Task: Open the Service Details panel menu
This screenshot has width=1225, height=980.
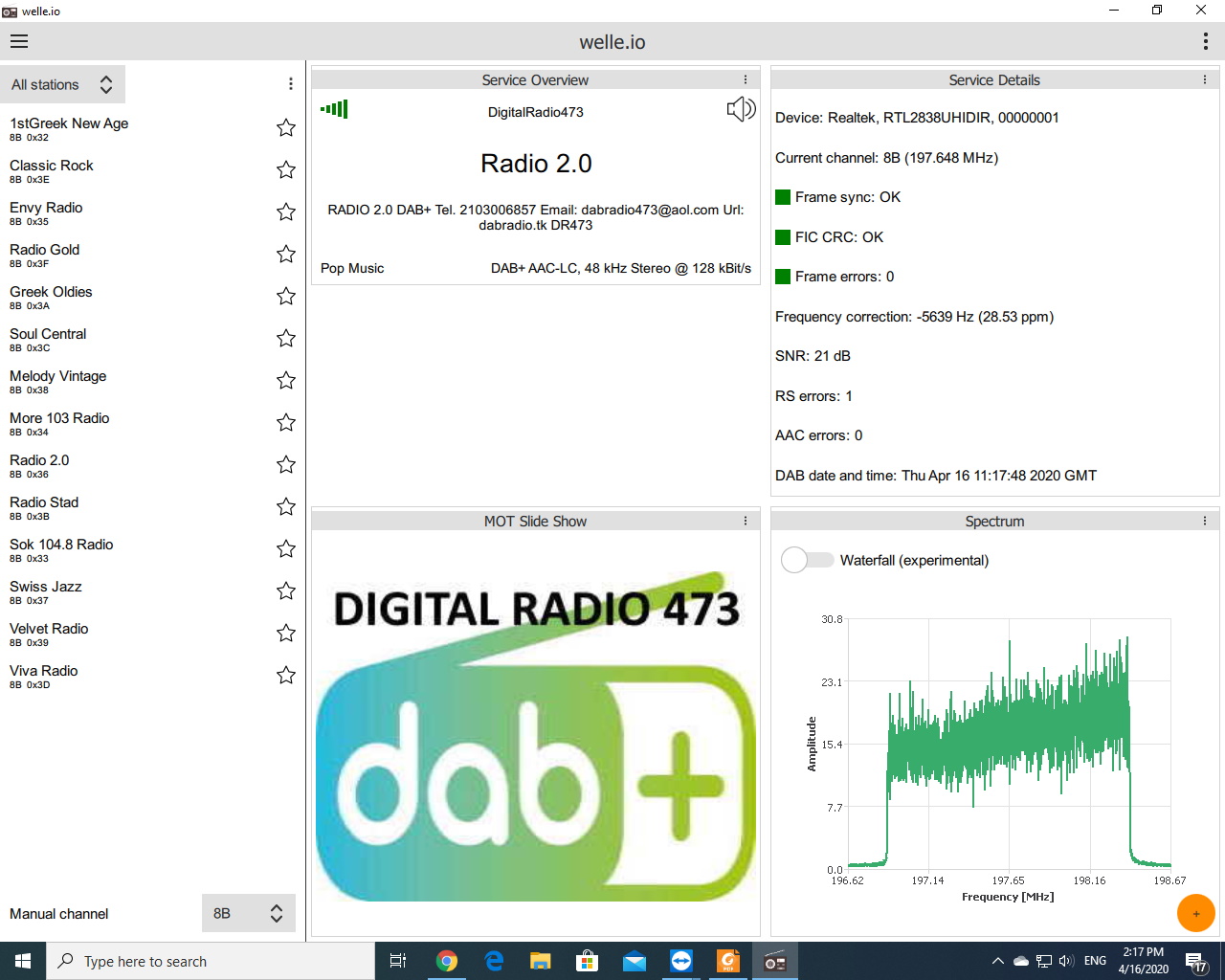Action: click(x=1204, y=80)
